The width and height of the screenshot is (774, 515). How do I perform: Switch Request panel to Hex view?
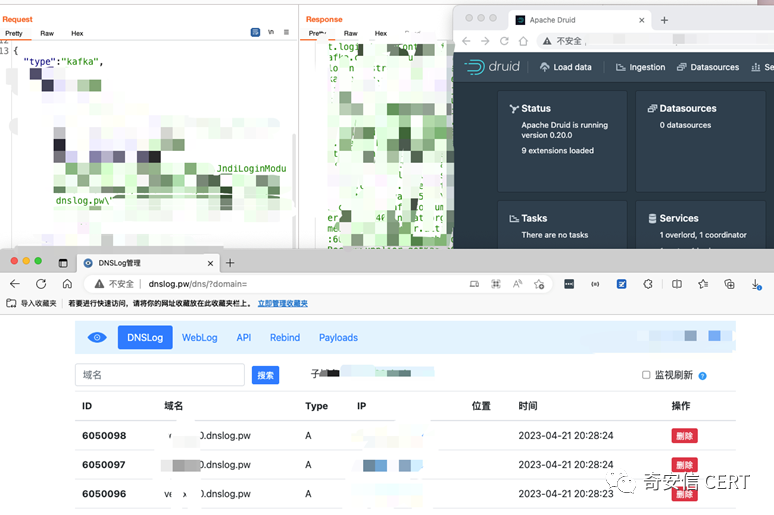click(77, 33)
